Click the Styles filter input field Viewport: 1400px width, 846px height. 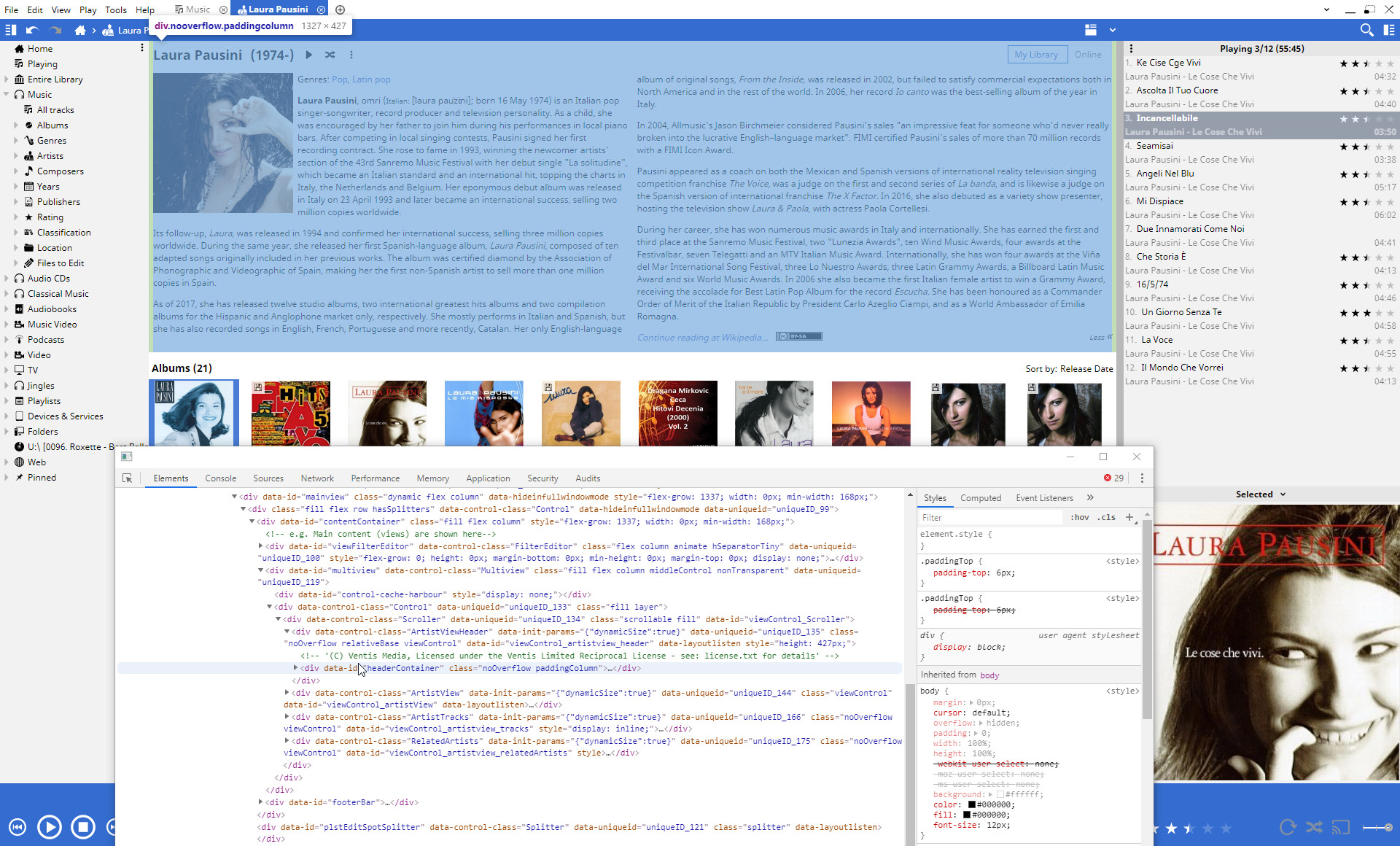[989, 517]
